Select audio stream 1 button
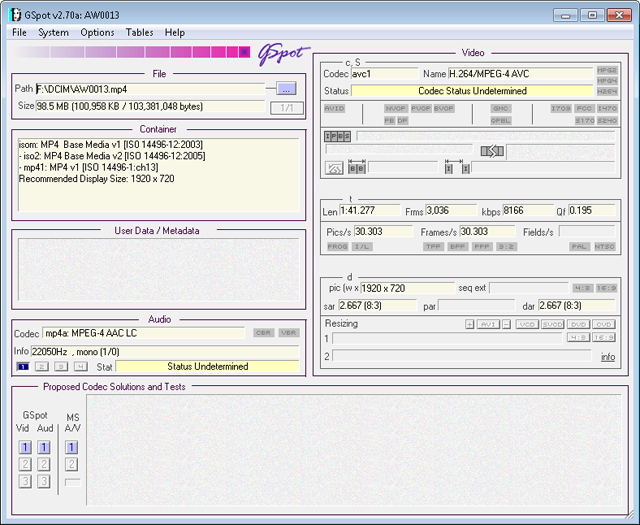 point(23,367)
